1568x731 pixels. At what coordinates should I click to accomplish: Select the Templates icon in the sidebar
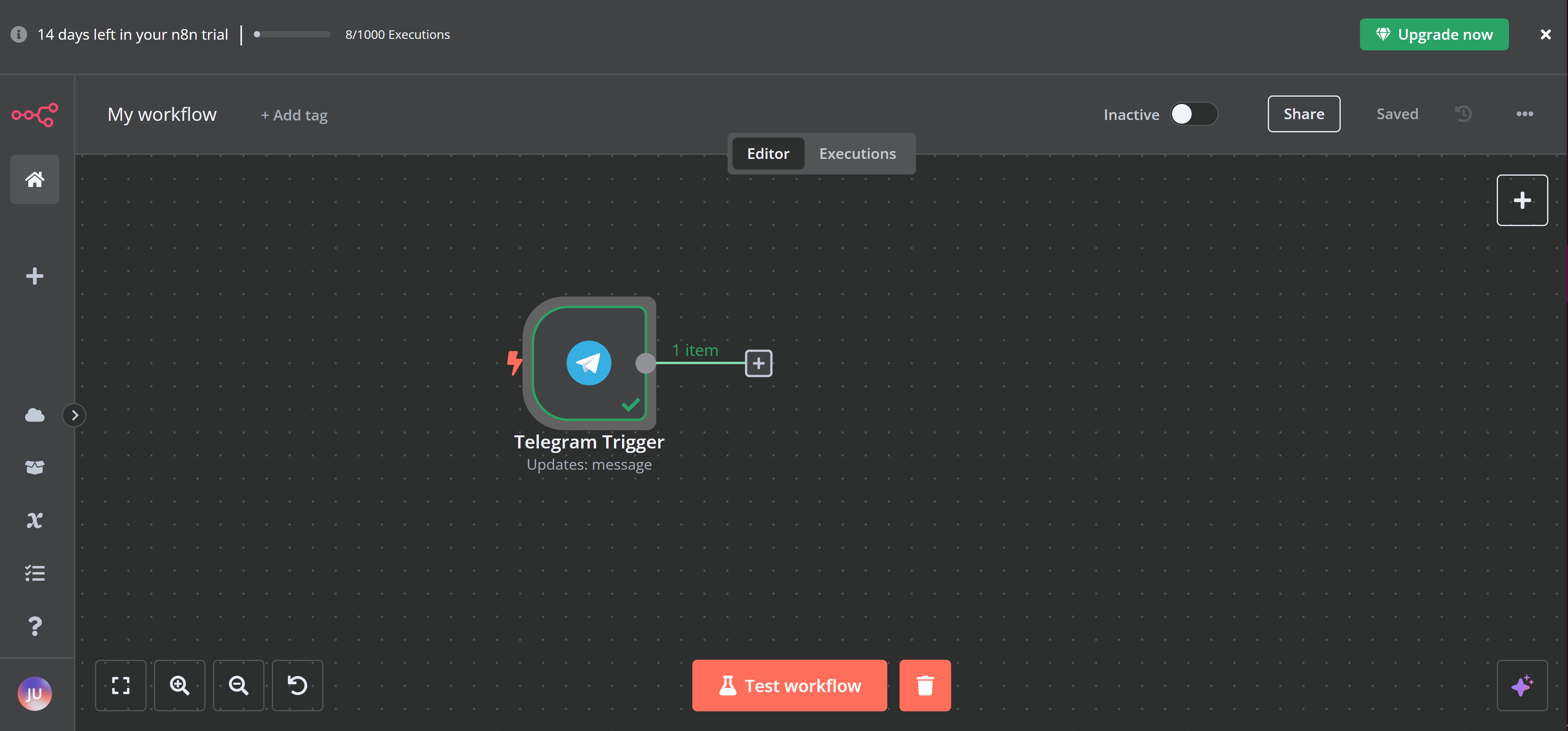35,467
